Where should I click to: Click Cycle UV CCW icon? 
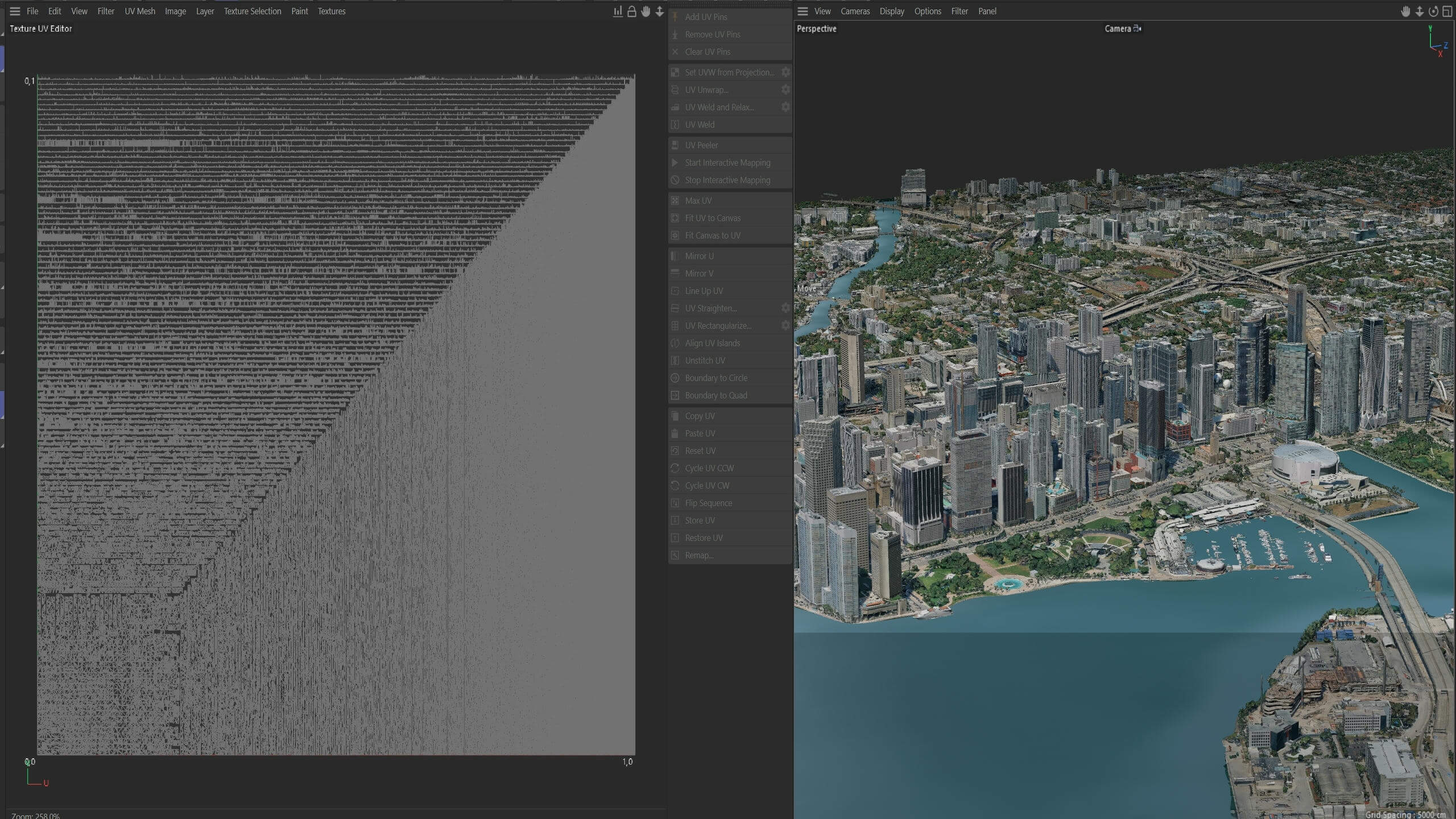(675, 469)
